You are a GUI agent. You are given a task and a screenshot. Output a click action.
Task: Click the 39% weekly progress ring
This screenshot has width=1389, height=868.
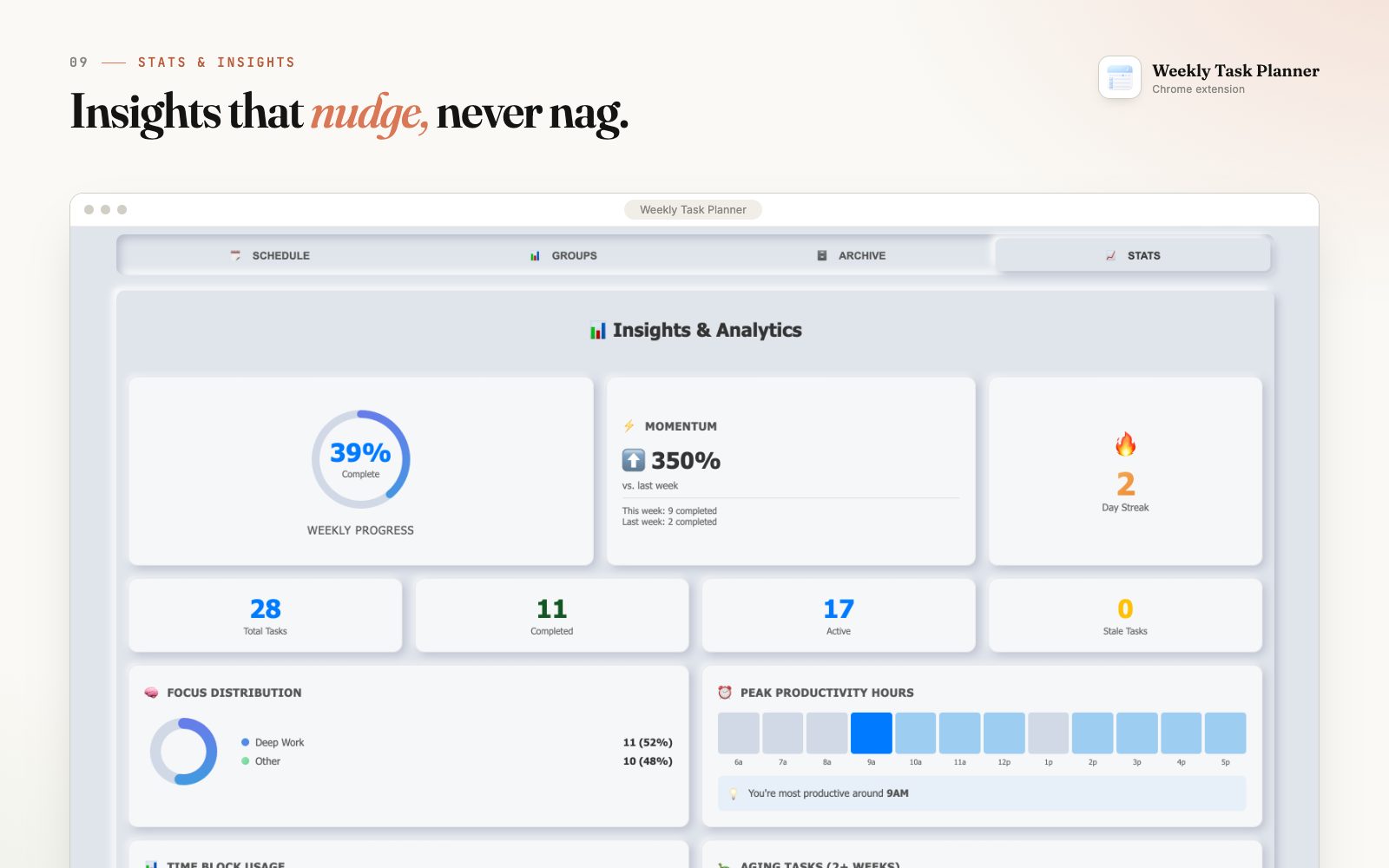point(360,459)
